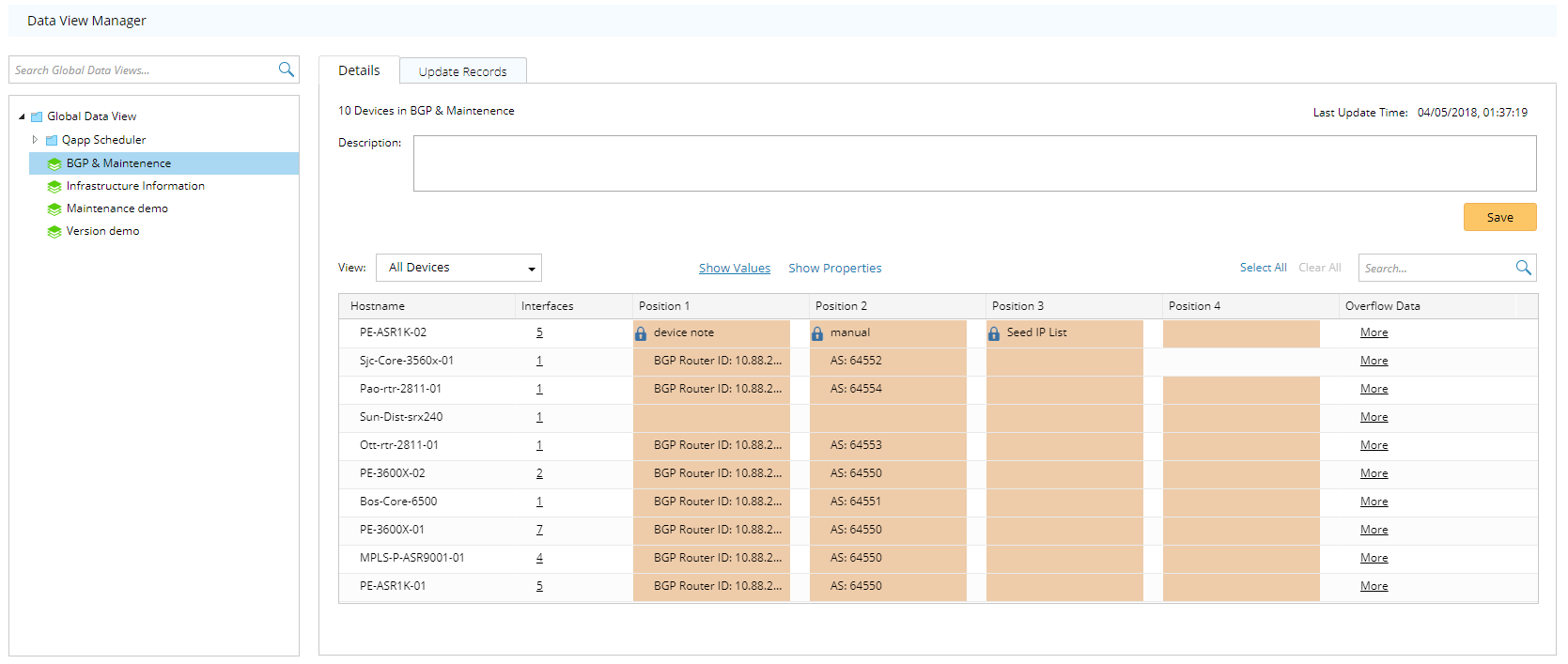The image size is (1568, 664).
Task: Click Select All devices link
Action: click(x=1263, y=268)
